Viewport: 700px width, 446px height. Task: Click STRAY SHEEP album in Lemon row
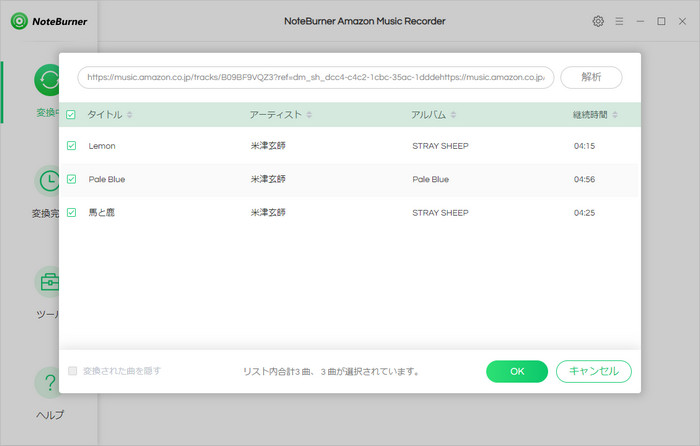[440, 146]
